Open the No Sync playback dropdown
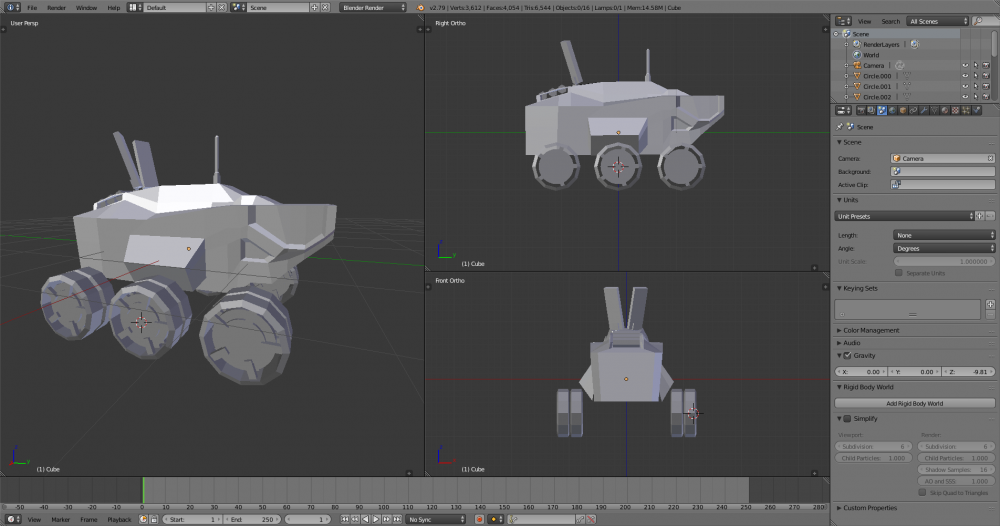The width and height of the screenshot is (1000, 526). pyautogui.click(x=436, y=520)
